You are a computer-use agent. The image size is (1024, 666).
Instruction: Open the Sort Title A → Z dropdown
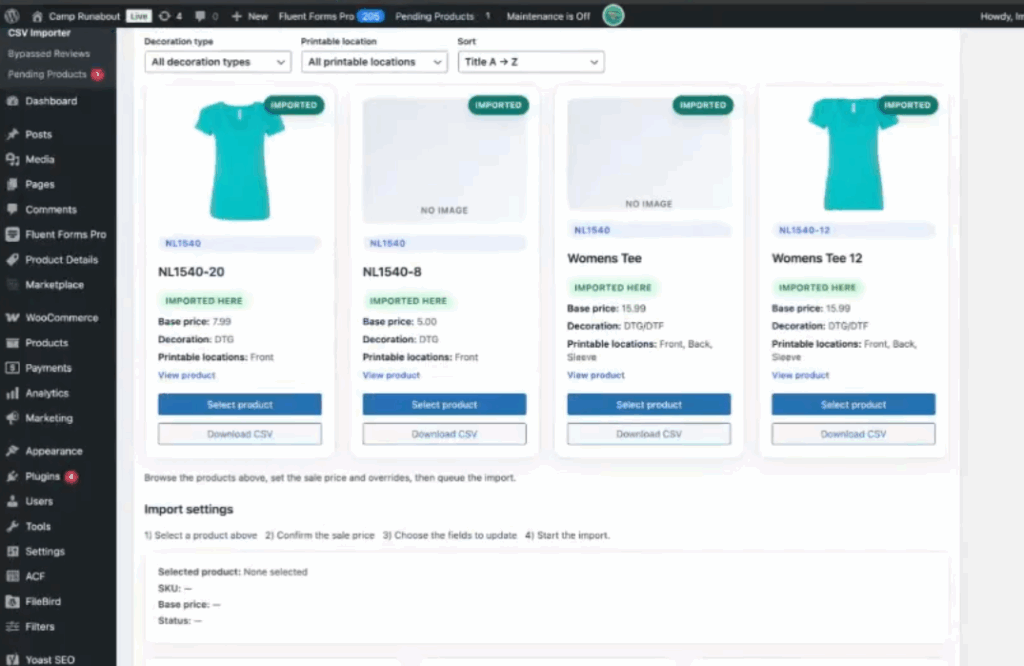531,62
